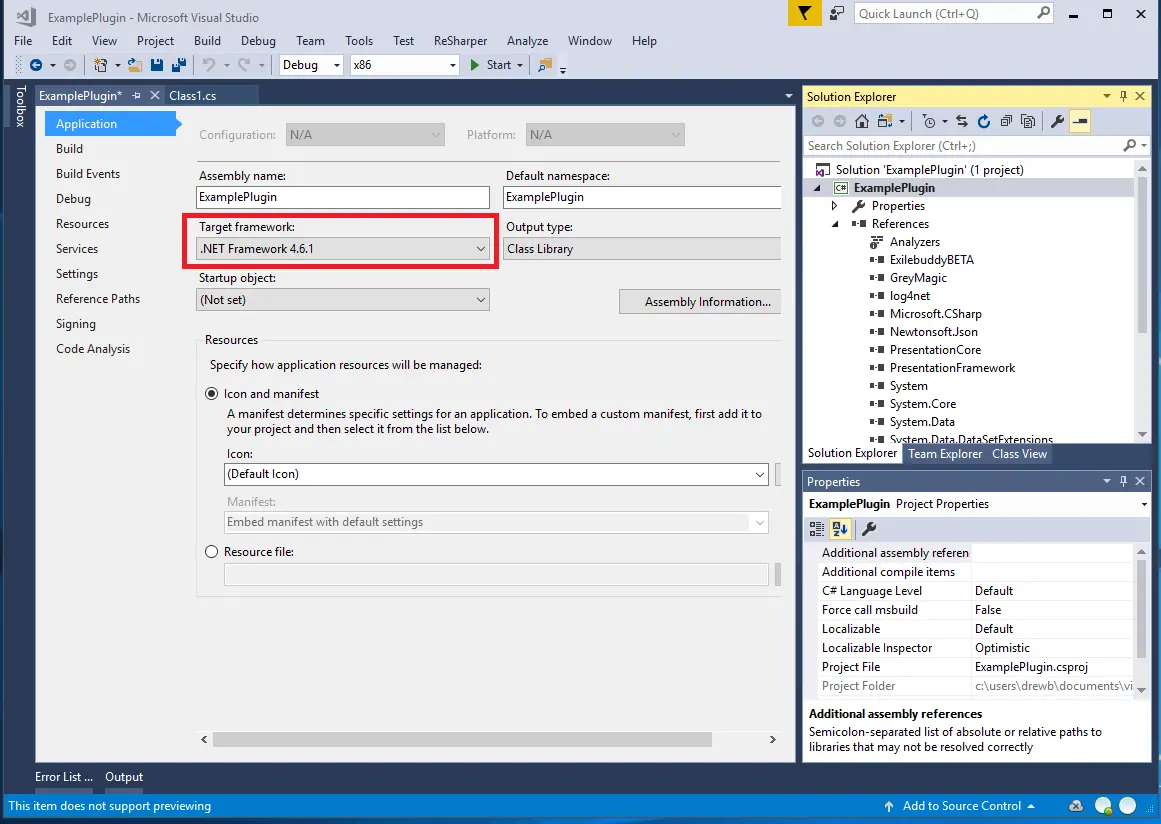
Task: Open the Icon dropdown showing Default Icon
Action: [496, 474]
